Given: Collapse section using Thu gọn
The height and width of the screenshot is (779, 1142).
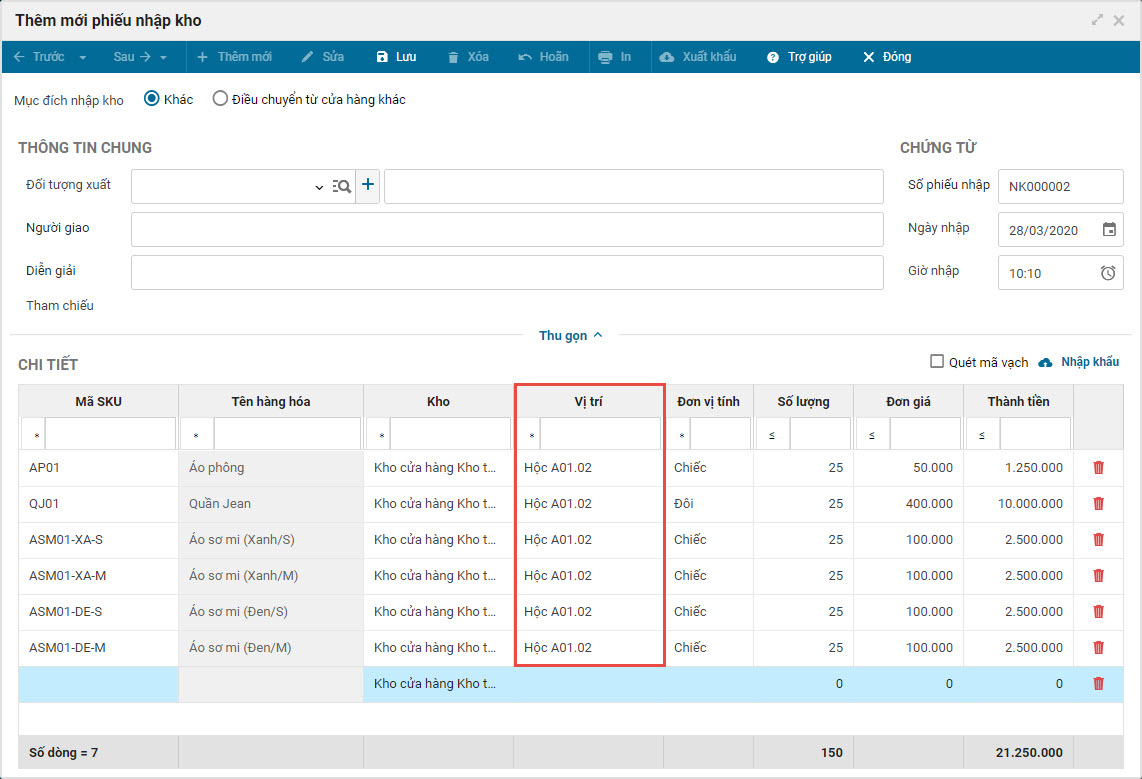Looking at the screenshot, I should pyautogui.click(x=570, y=335).
